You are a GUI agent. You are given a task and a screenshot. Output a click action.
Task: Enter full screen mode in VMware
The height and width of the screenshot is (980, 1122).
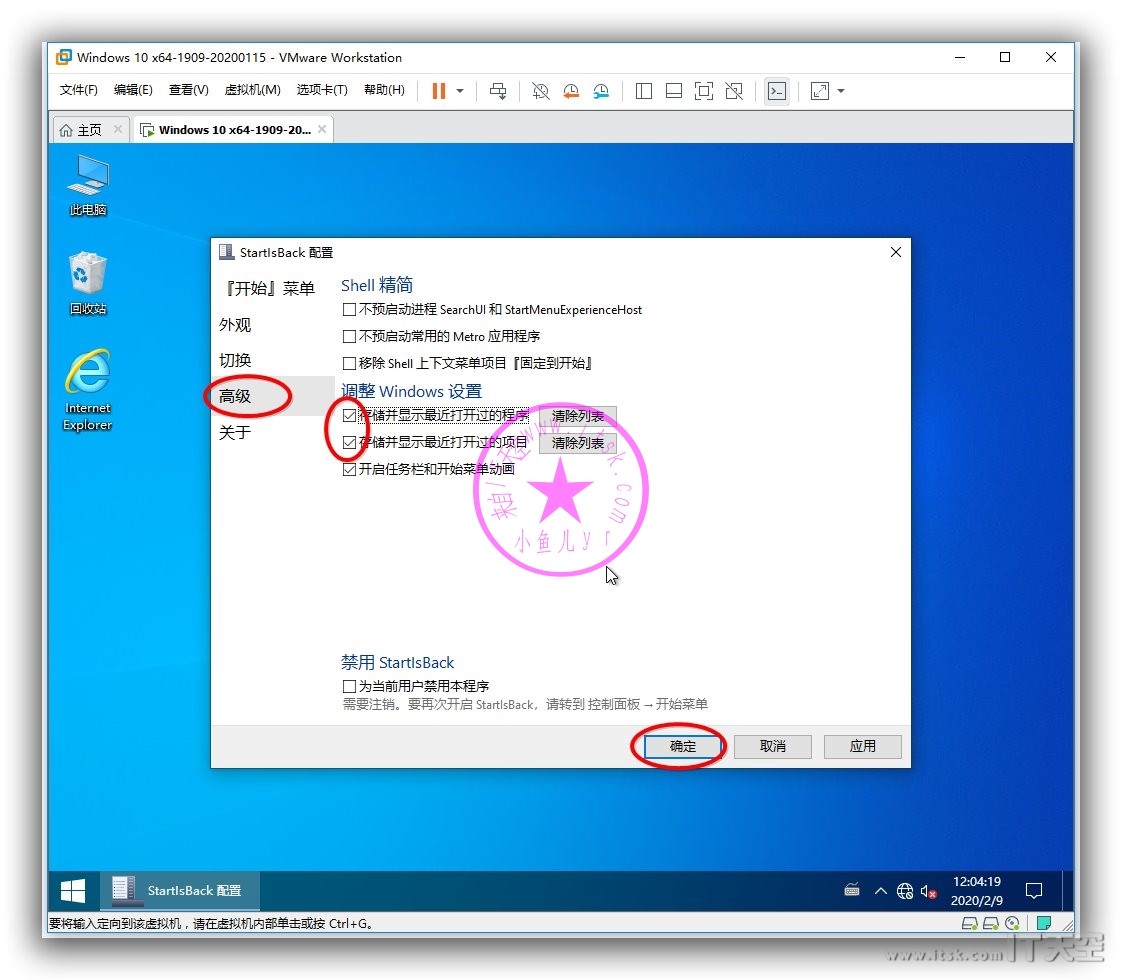(x=703, y=91)
